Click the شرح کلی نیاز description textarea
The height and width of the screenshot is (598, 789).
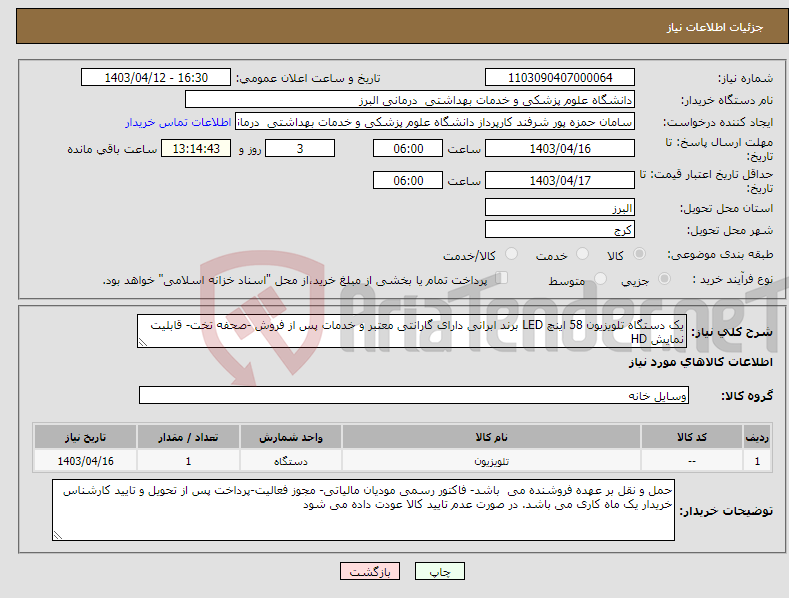click(x=412, y=331)
